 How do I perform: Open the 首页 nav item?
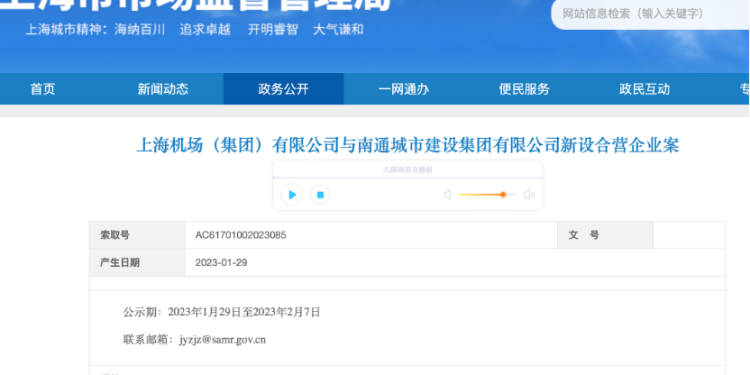(x=43, y=89)
